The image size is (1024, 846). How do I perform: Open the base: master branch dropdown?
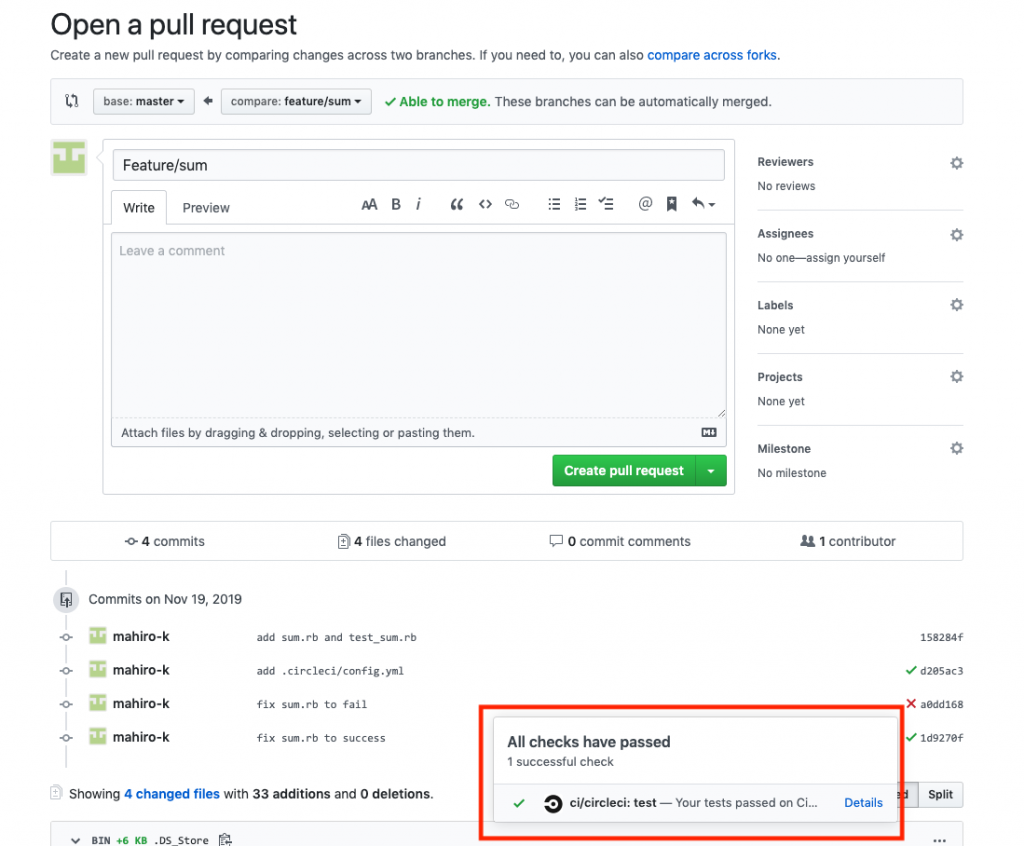click(x=143, y=101)
